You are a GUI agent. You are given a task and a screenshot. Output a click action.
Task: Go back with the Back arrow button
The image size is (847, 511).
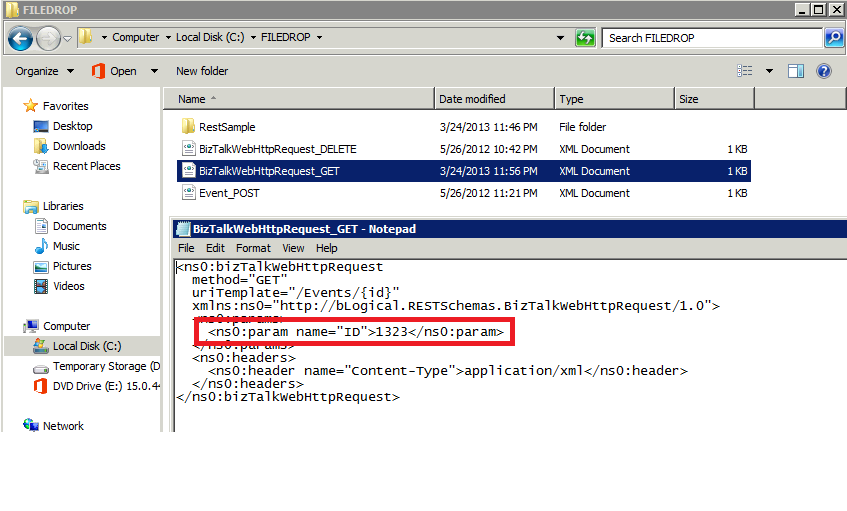(x=20, y=38)
